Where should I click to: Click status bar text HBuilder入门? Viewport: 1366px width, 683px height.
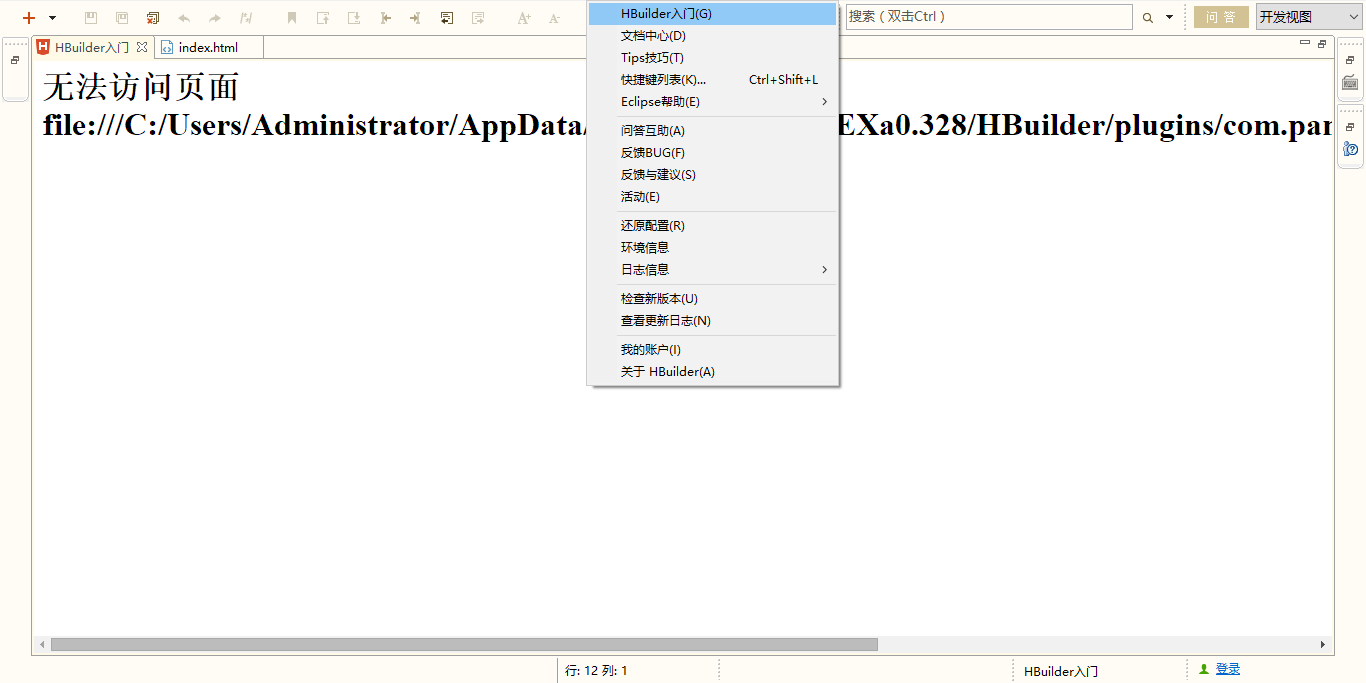tap(1061, 672)
